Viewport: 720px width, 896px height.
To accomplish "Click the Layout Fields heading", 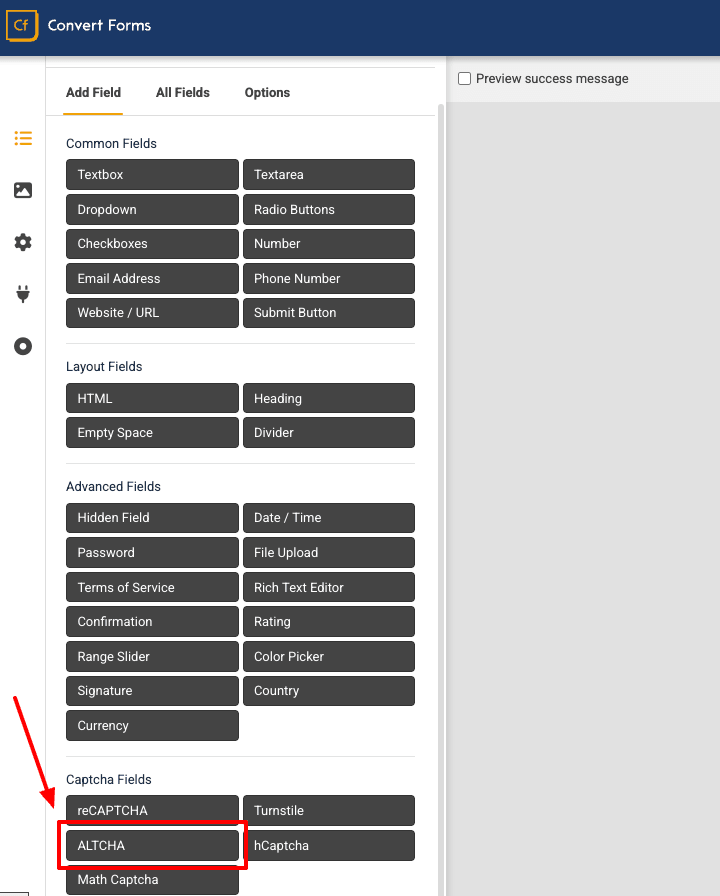I will coord(104,366).
